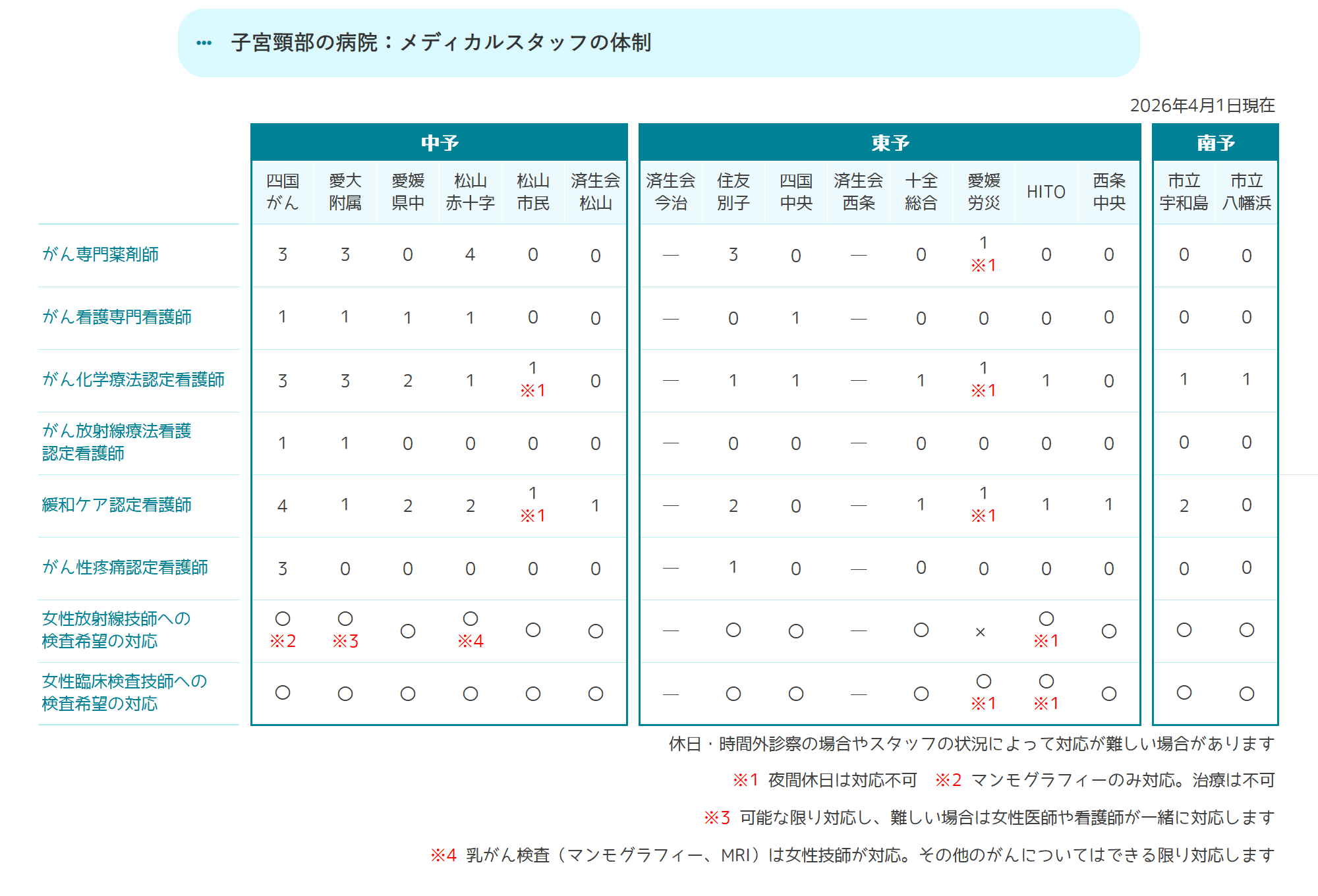The image size is (1318, 896).
Task: Click the HITO 女性放射線技師 circle with ※1
Action: [x=1046, y=630]
